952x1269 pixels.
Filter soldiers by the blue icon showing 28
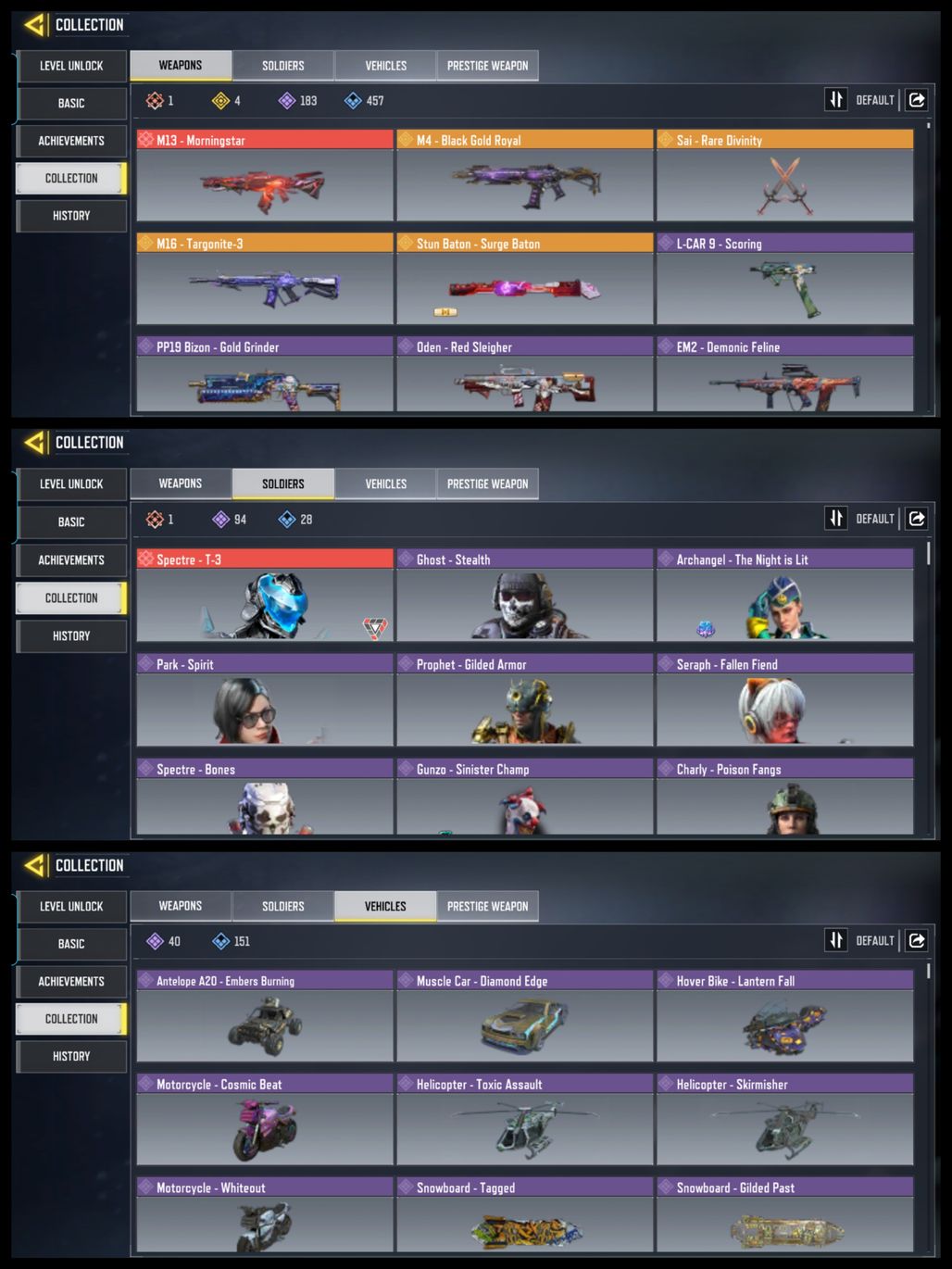pyautogui.click(x=287, y=520)
